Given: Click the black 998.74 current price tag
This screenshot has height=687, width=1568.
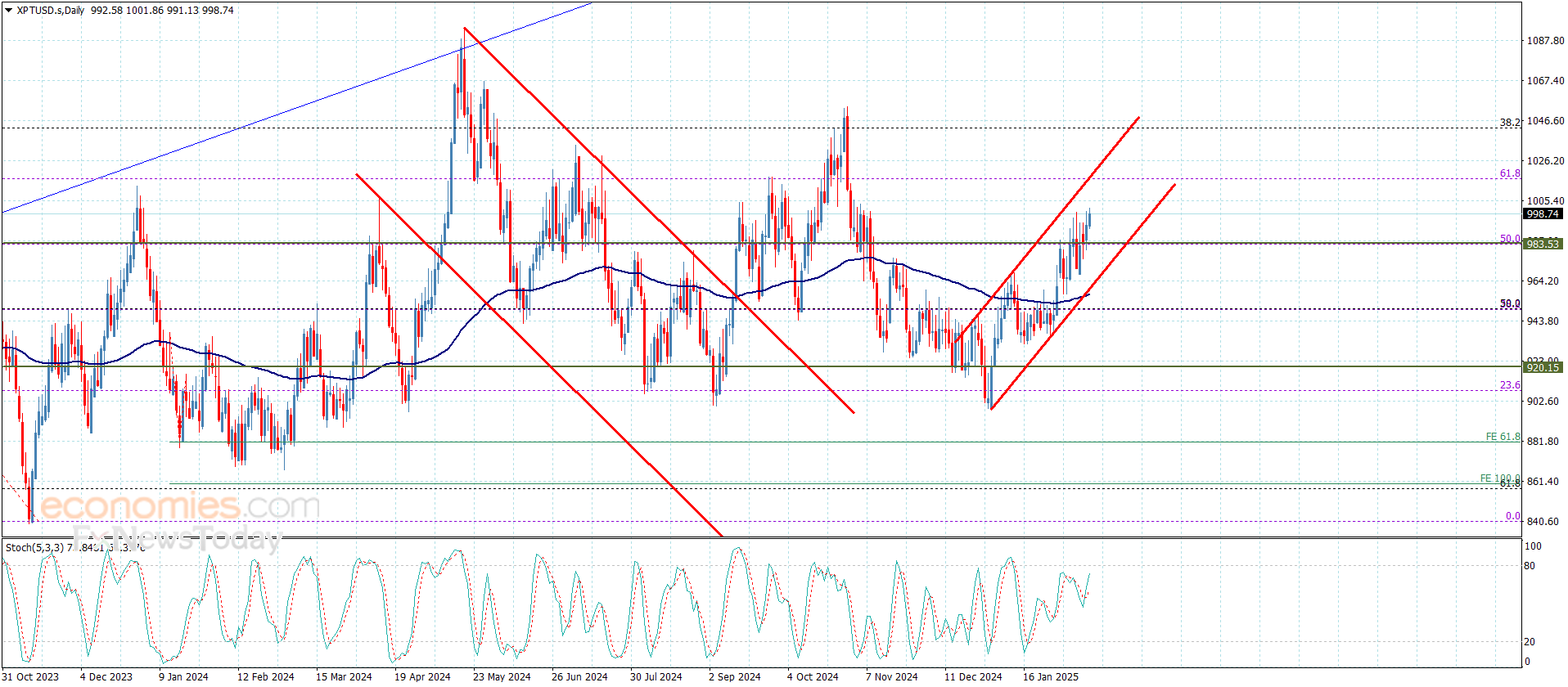Looking at the screenshot, I should (x=1543, y=214).
